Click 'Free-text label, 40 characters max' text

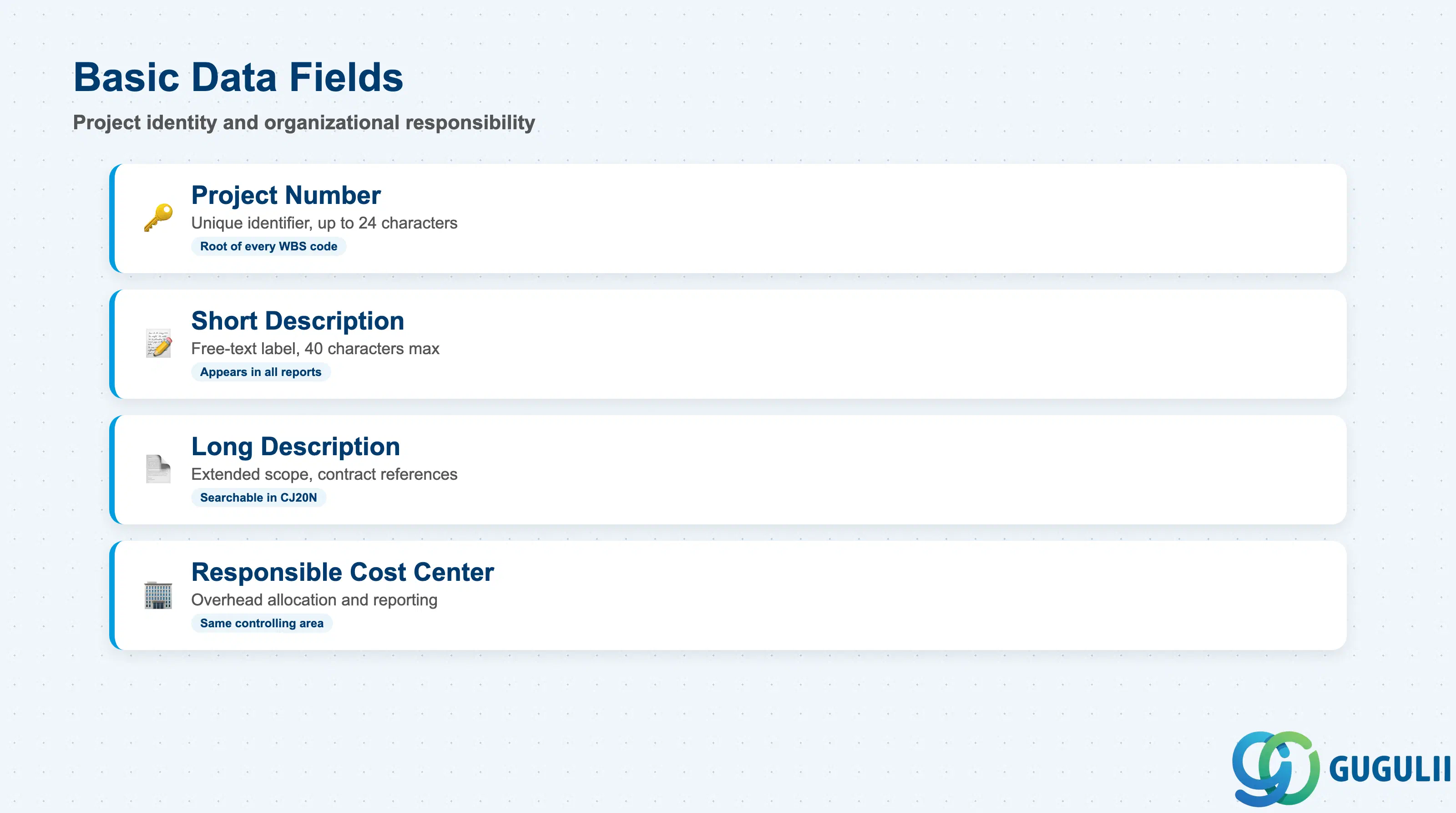click(315, 348)
